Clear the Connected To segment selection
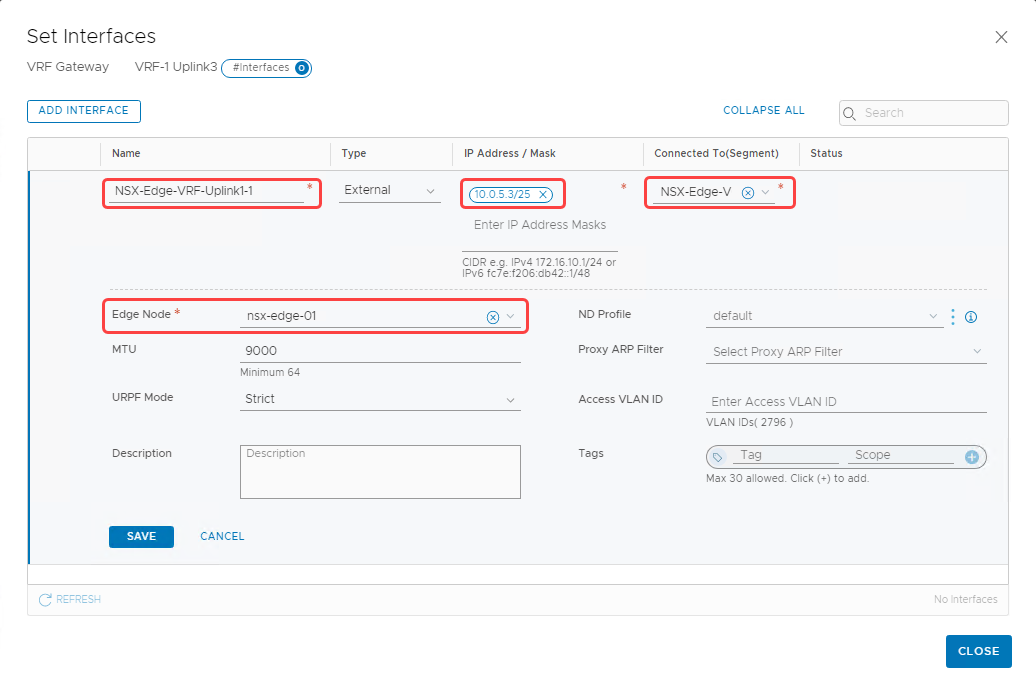This screenshot has width=1036, height=676. point(748,192)
